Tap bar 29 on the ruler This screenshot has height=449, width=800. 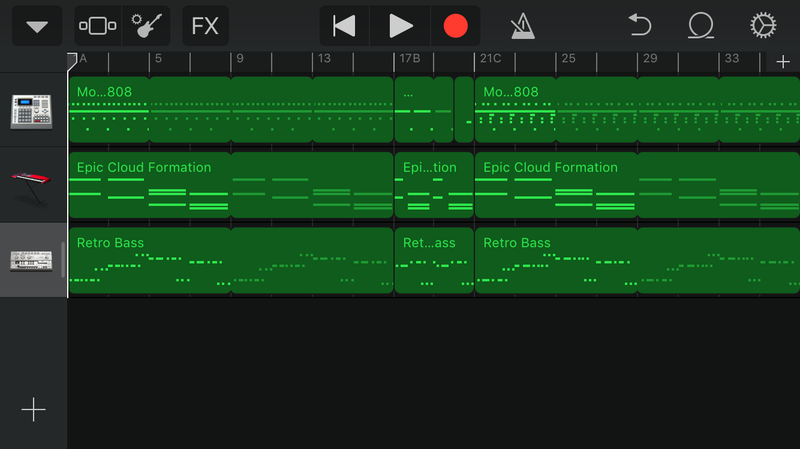click(x=650, y=59)
